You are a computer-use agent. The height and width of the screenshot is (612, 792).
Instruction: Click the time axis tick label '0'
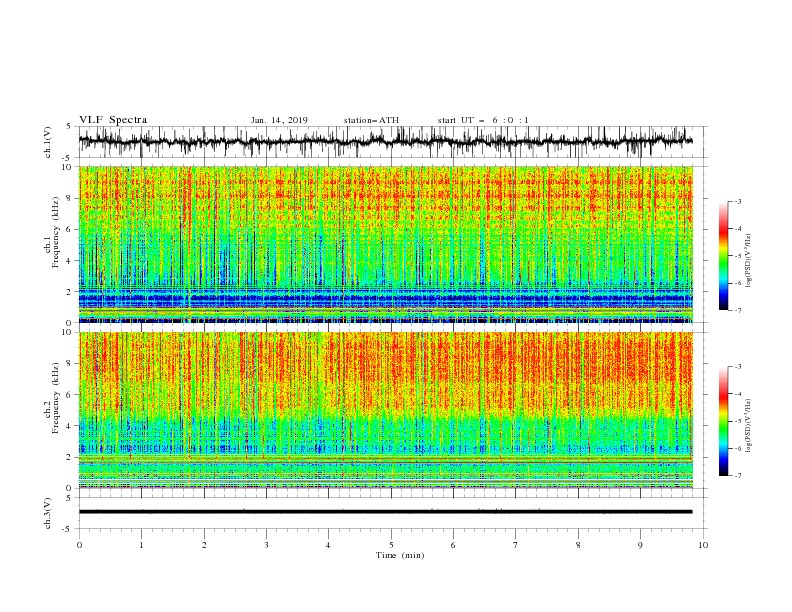(79, 545)
